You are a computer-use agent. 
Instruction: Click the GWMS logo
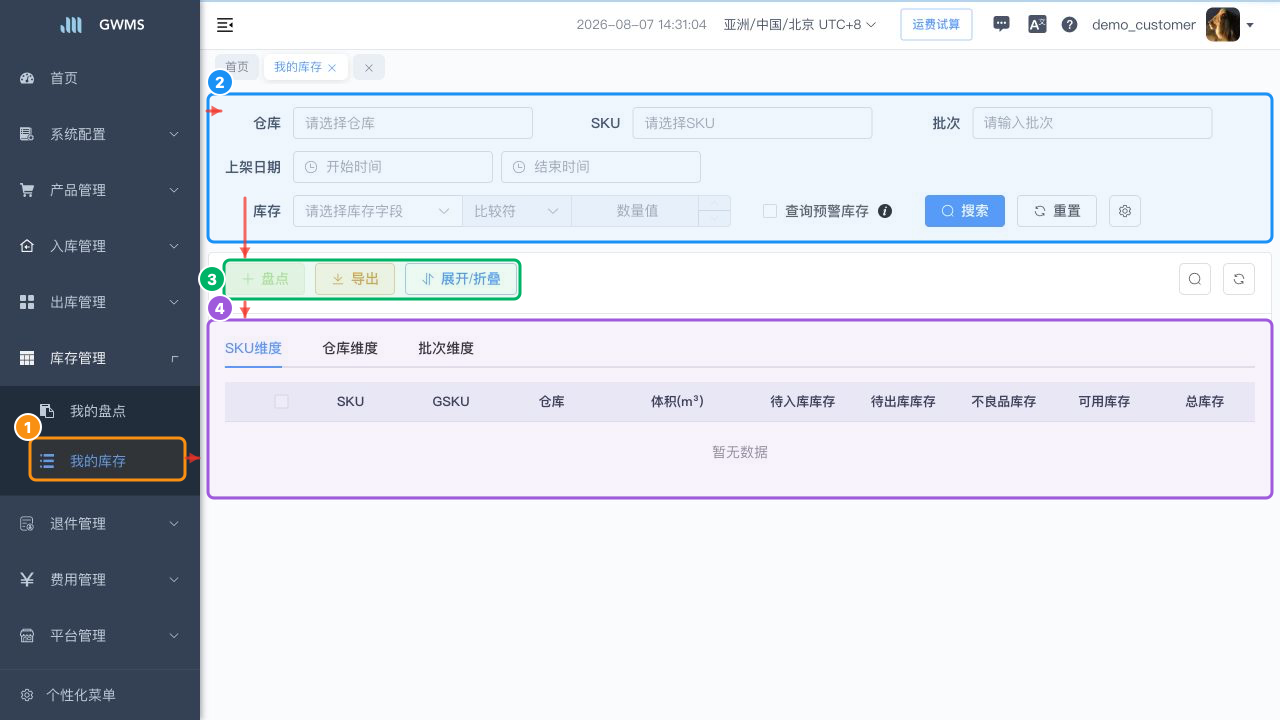click(x=100, y=24)
